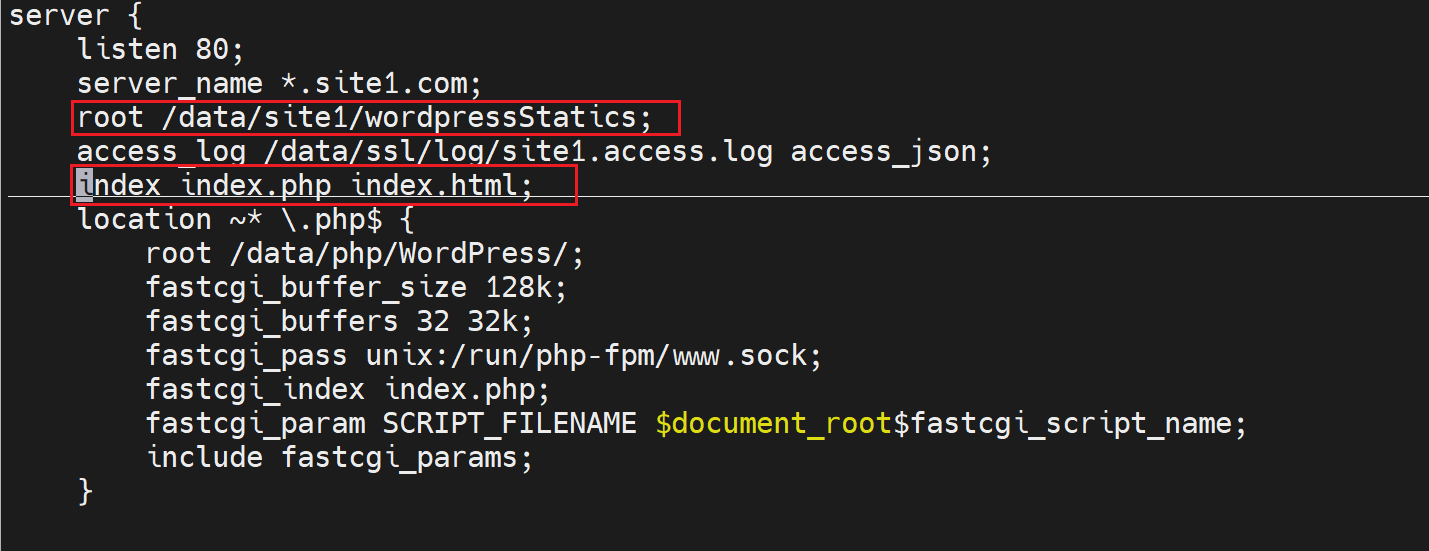Click the "fastcgi_index" directive keyword
The height and width of the screenshot is (551, 1429).
(x=254, y=389)
